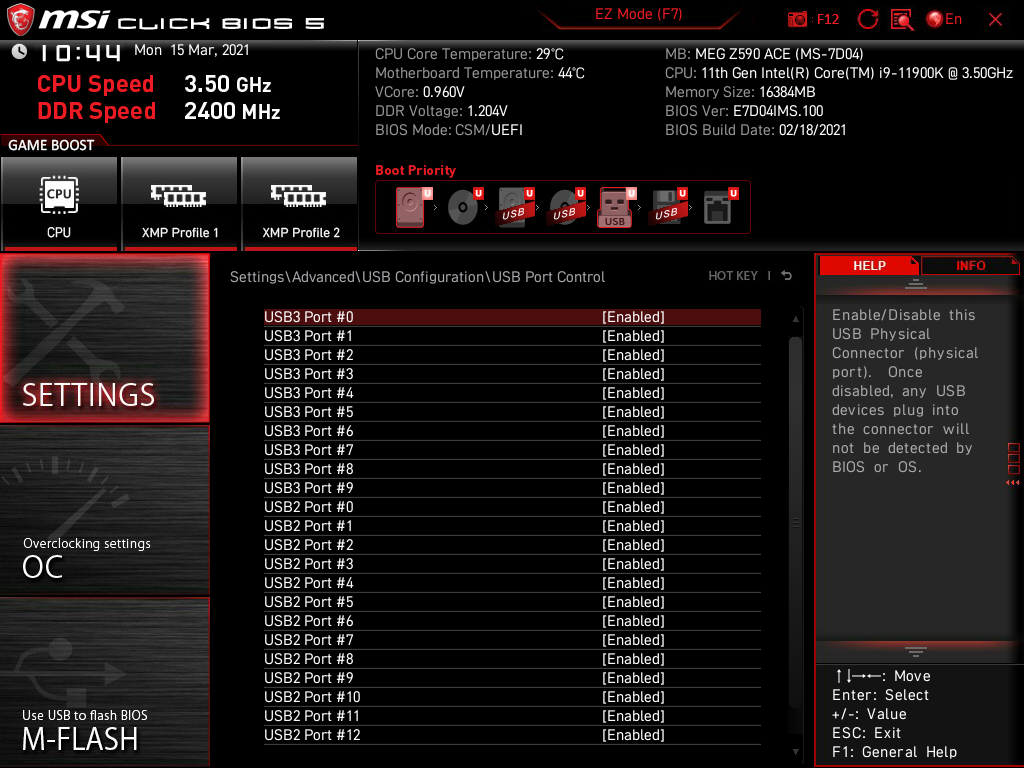1024x768 pixels.
Task: Click the MSI dragon shield logo
Action: [x=20, y=20]
